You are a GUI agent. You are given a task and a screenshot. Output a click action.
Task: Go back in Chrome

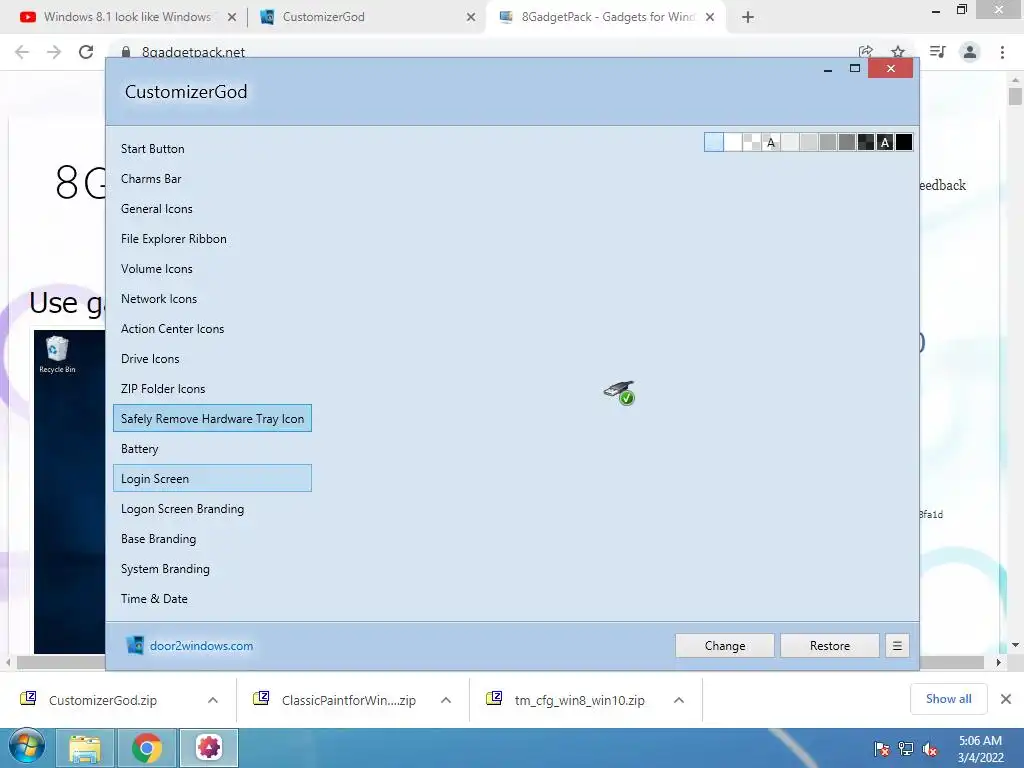(x=22, y=52)
